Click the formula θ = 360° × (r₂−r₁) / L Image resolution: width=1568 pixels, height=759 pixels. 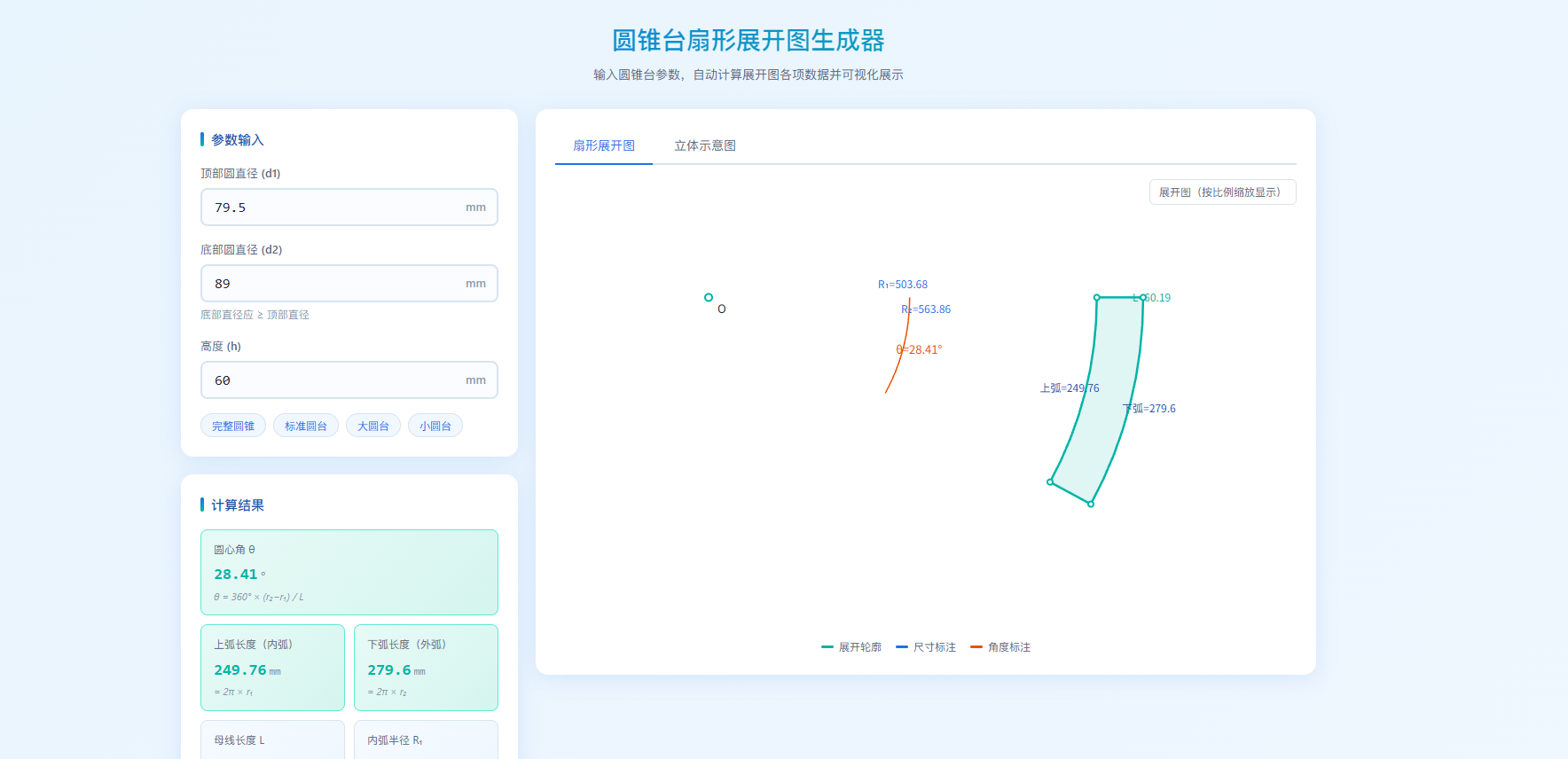click(258, 598)
